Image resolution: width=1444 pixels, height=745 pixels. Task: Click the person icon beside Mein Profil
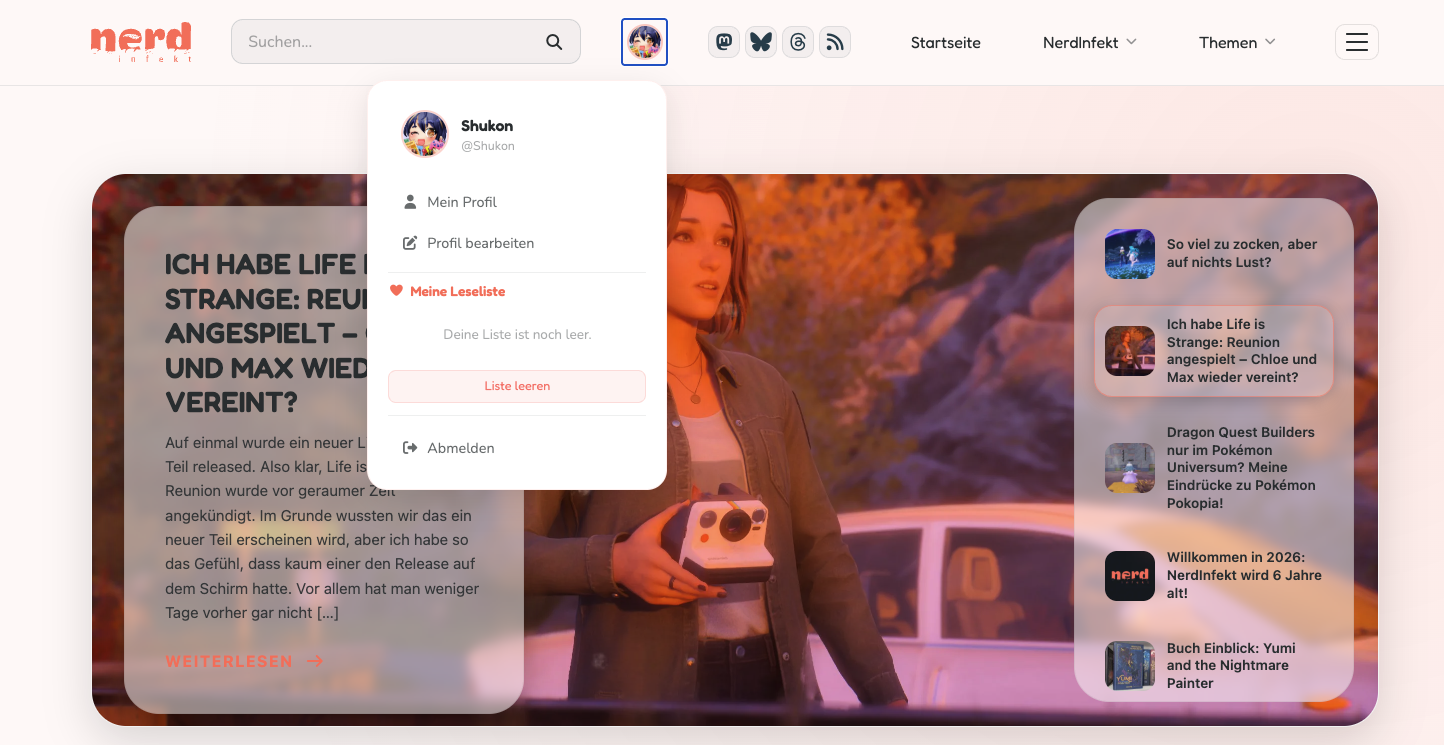(x=410, y=202)
